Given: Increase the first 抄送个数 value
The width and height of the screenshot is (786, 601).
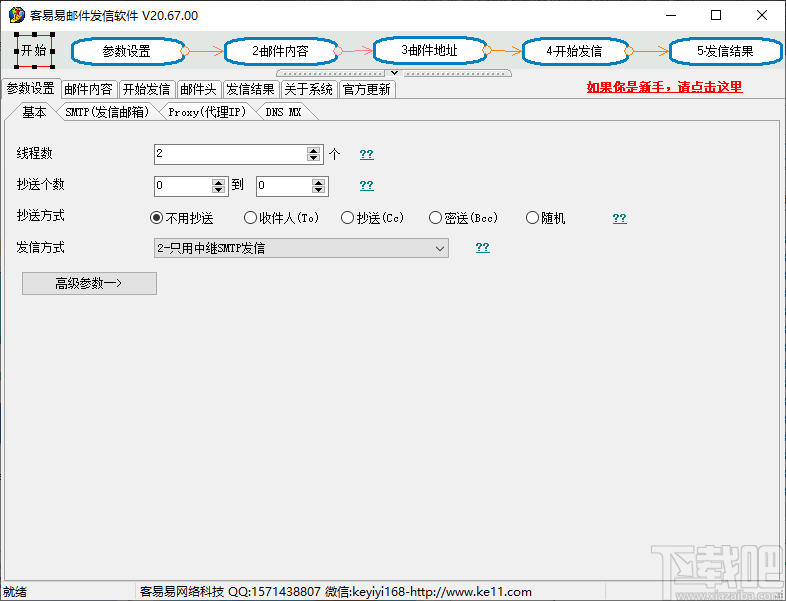Looking at the screenshot, I should point(219,182).
